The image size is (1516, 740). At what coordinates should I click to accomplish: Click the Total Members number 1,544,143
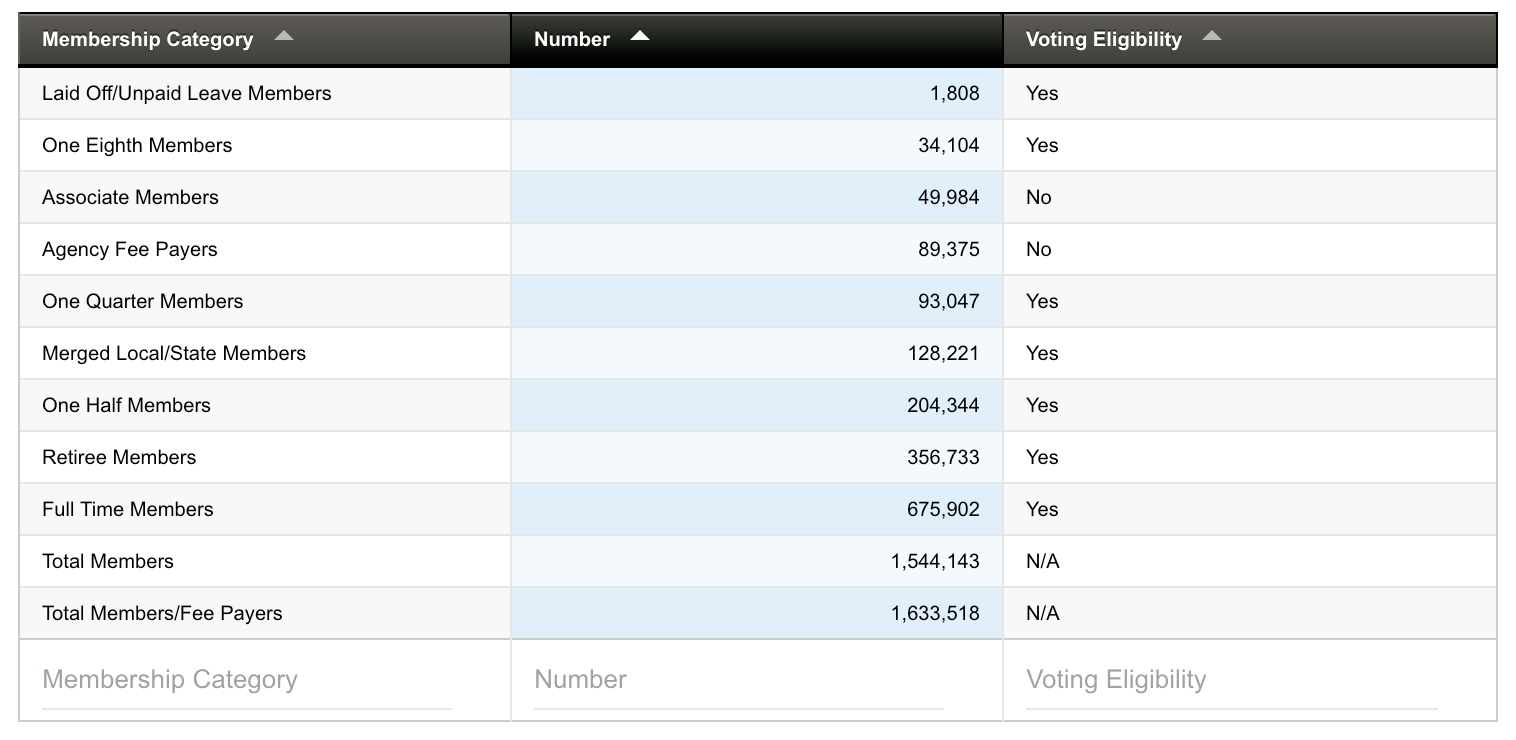coord(935,561)
